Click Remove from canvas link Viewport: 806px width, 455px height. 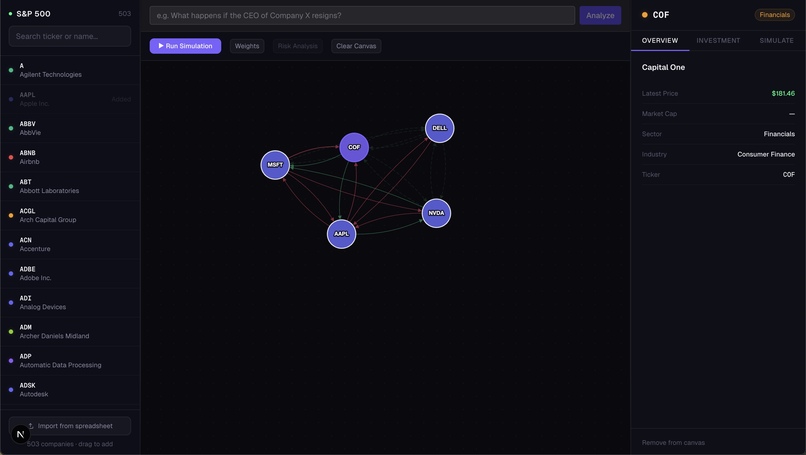point(673,443)
